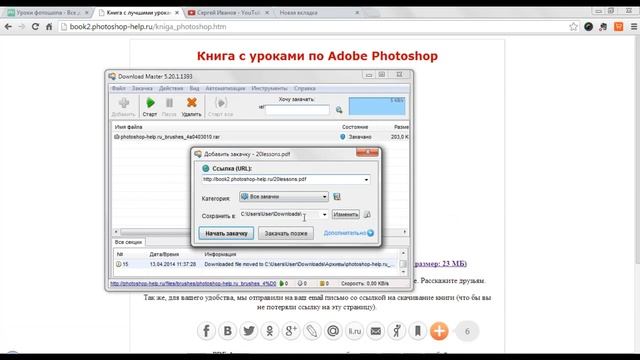Image resolution: width=640 pixels, height=360 pixels.
Task: Click the search magnifier next to Хочу закачать
Action: (339, 110)
